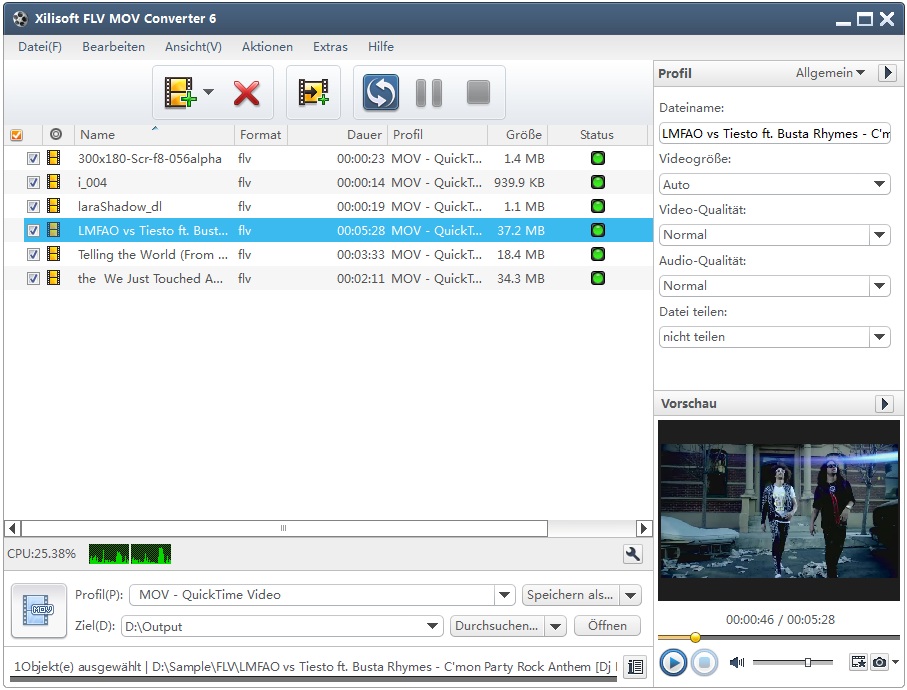Play the preview video
The width and height of the screenshot is (907, 690).
pyautogui.click(x=672, y=662)
